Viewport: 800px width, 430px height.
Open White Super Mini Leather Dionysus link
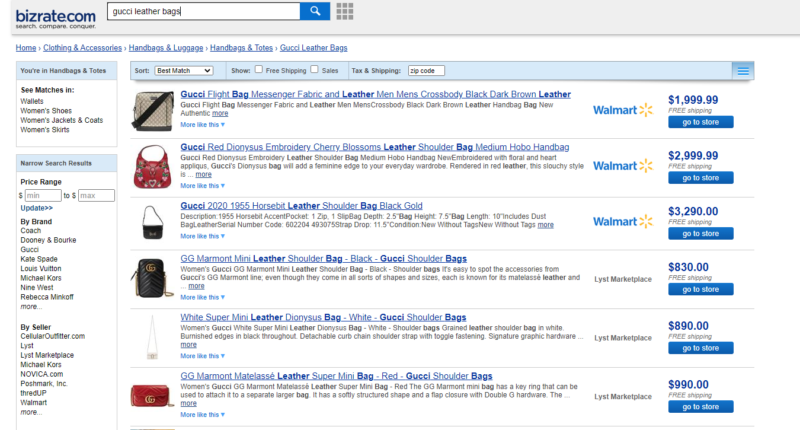323,317
